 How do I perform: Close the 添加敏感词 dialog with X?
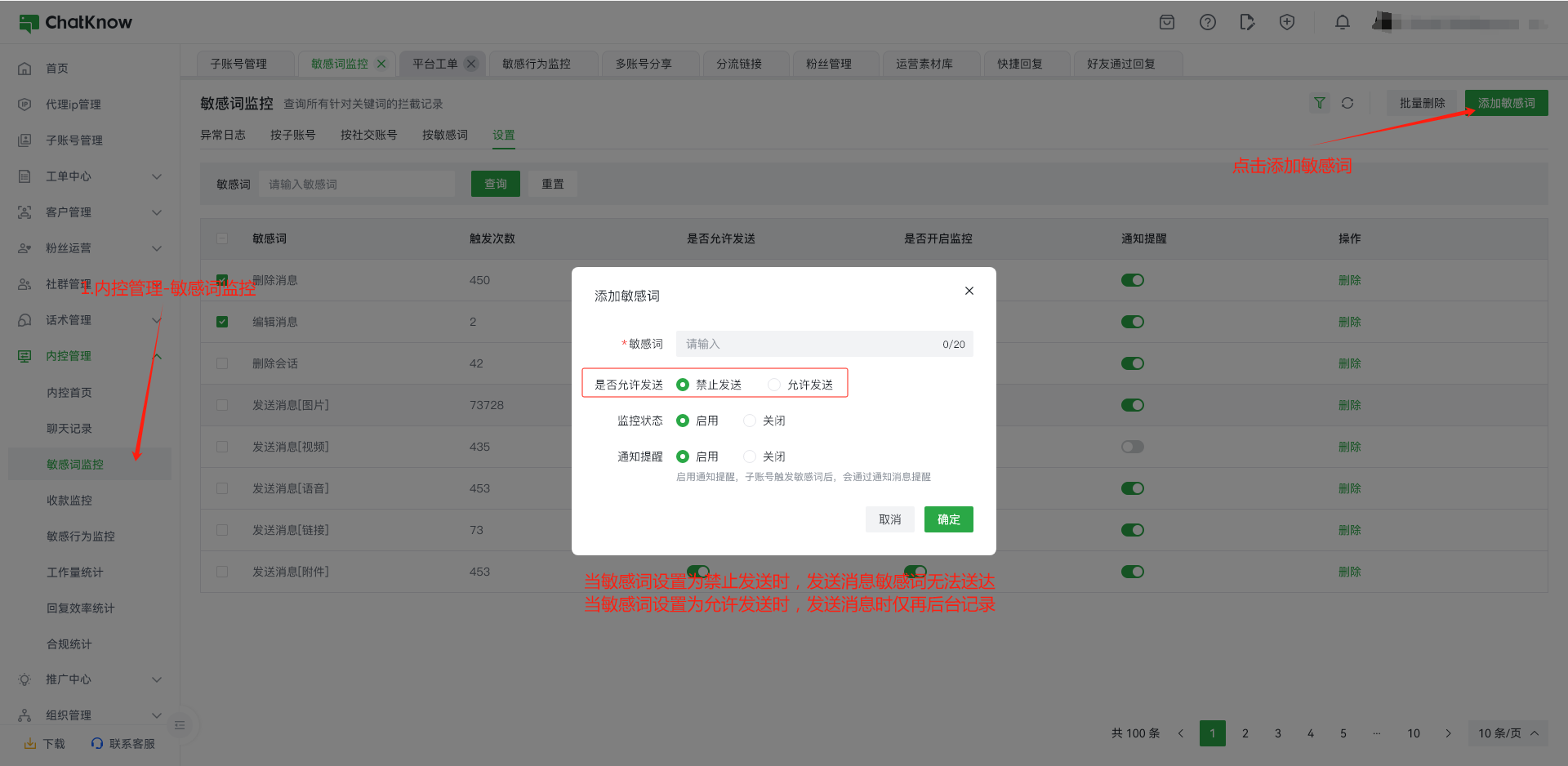969,291
